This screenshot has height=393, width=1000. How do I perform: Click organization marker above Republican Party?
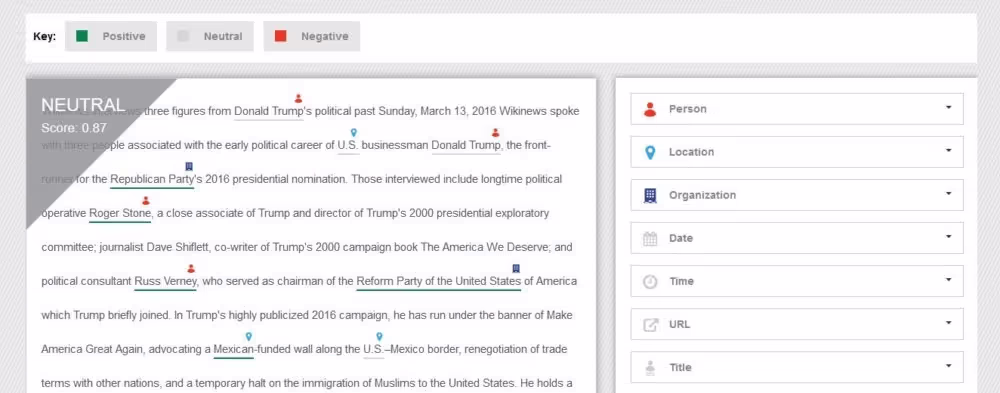(189, 167)
